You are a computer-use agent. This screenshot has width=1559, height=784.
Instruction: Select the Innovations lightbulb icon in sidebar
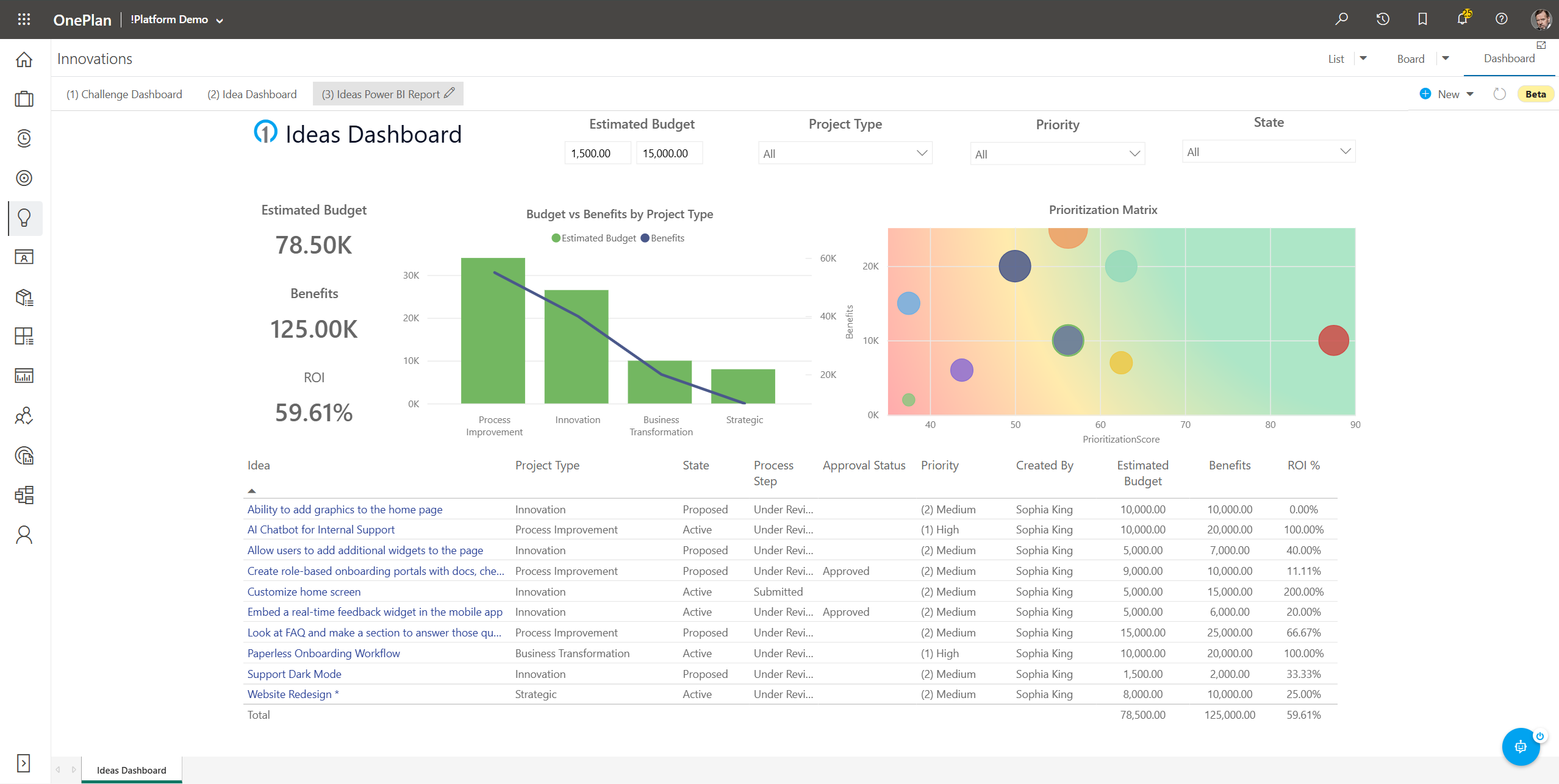click(24, 218)
